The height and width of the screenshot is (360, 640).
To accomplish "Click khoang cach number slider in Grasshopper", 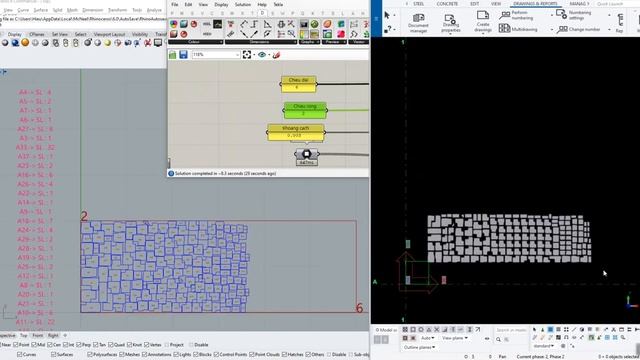I will click(x=296, y=132).
